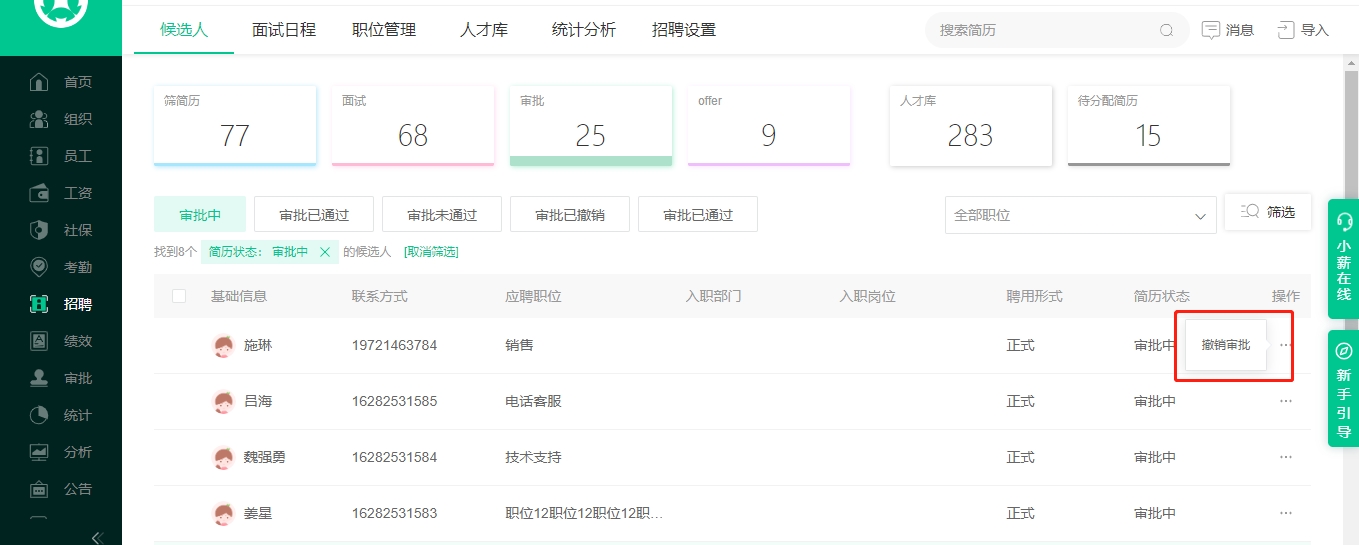The width and height of the screenshot is (1359, 545).
Task: Select 撤销审批 from the popup menu
Action: [x=1225, y=345]
